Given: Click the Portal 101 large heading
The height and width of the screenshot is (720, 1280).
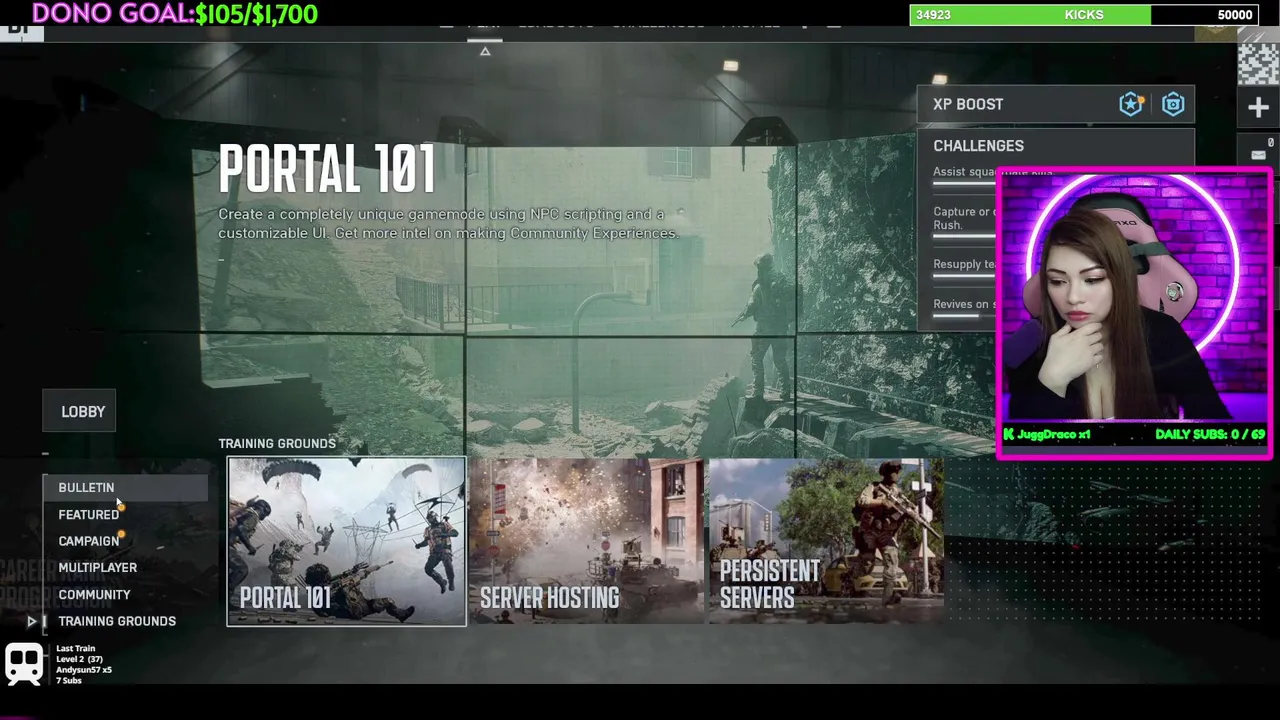Looking at the screenshot, I should click(327, 168).
